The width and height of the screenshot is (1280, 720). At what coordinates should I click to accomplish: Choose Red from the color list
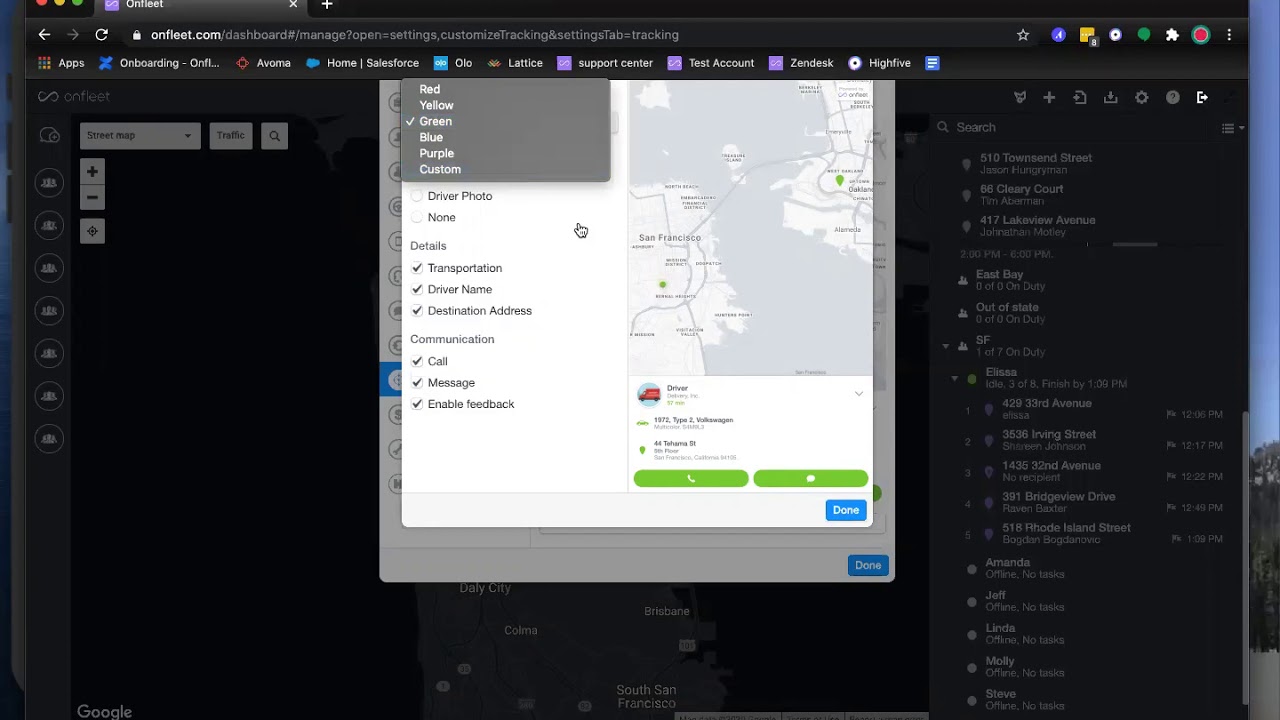(430, 89)
